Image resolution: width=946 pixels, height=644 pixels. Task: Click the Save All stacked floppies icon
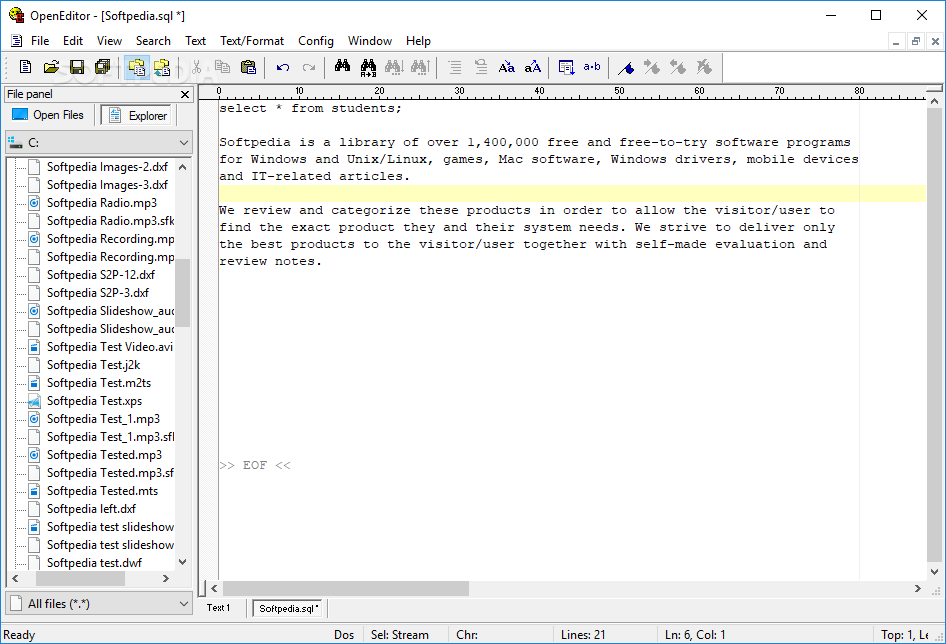click(103, 67)
